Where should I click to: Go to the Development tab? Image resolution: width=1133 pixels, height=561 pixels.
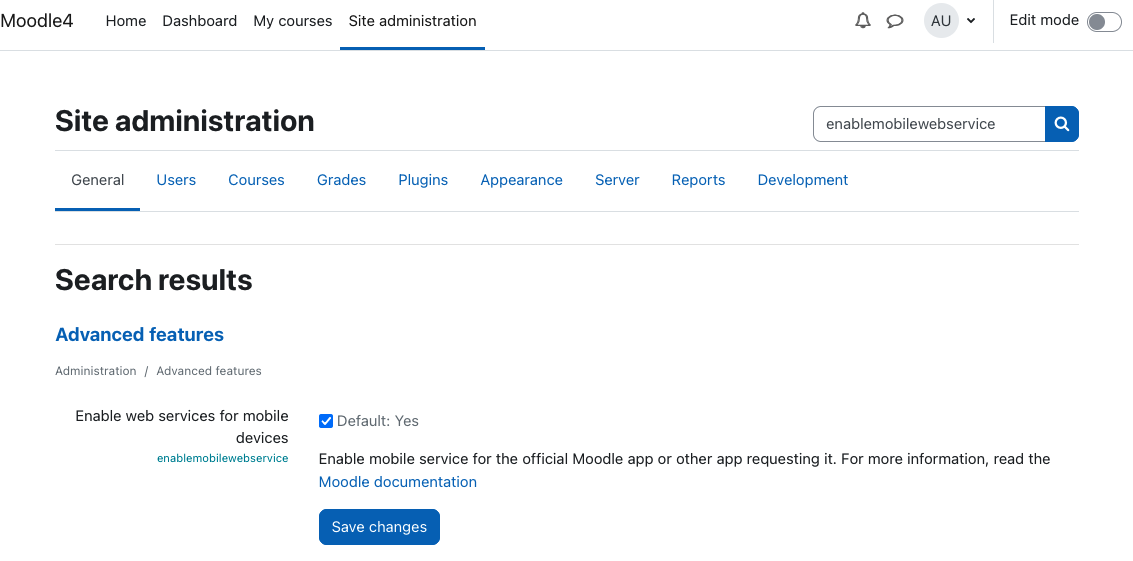802,180
